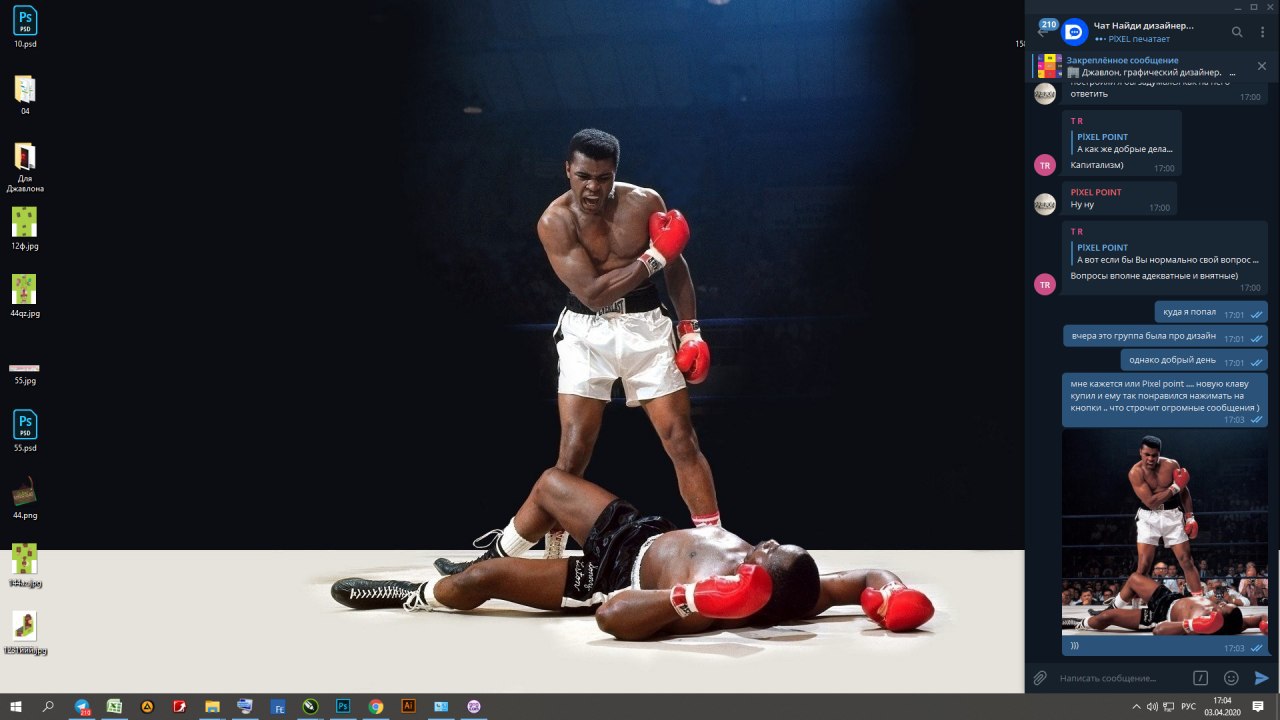Select the 'Для Джавлона' desktop folder
Image resolution: width=1280 pixels, height=720 pixels.
point(25,167)
